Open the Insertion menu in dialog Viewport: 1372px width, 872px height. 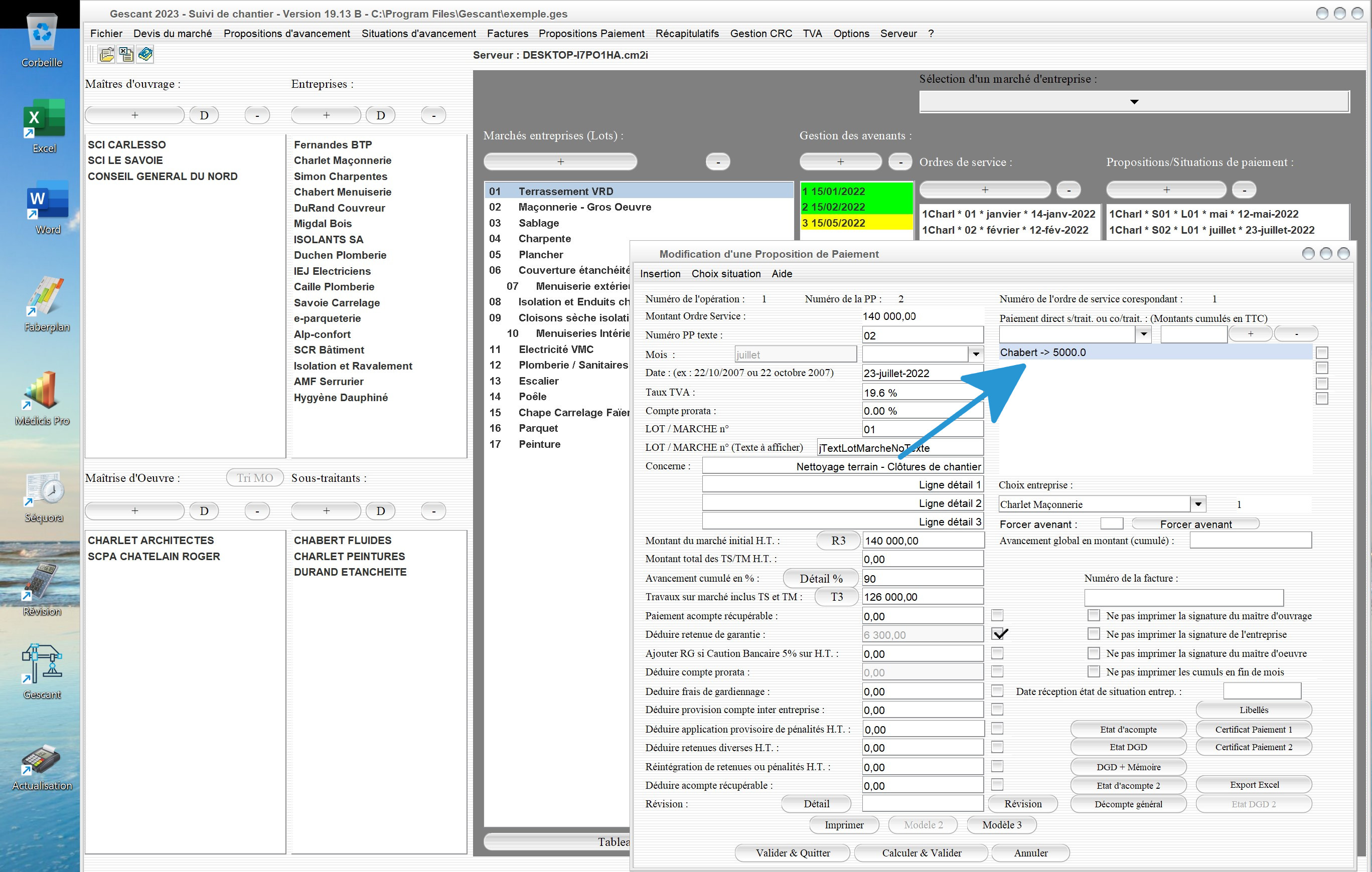click(x=660, y=274)
